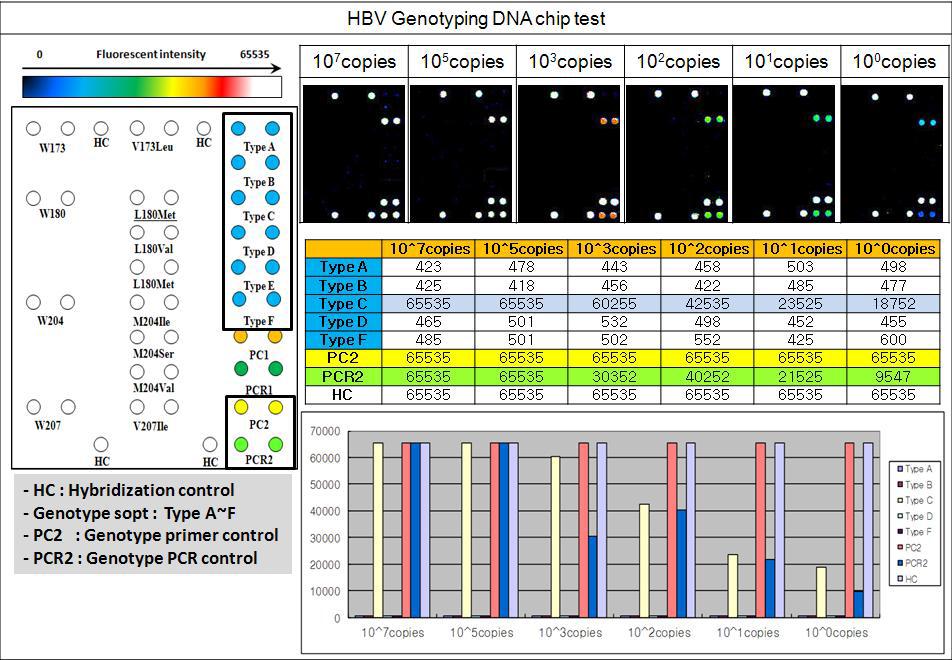Click the fluorescent intensity color gradient bar

152,86
